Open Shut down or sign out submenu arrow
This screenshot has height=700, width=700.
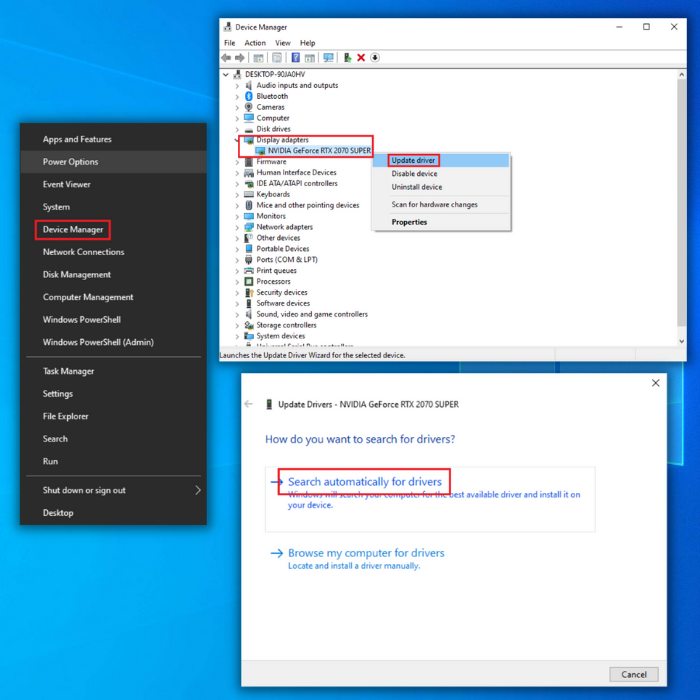coord(198,490)
